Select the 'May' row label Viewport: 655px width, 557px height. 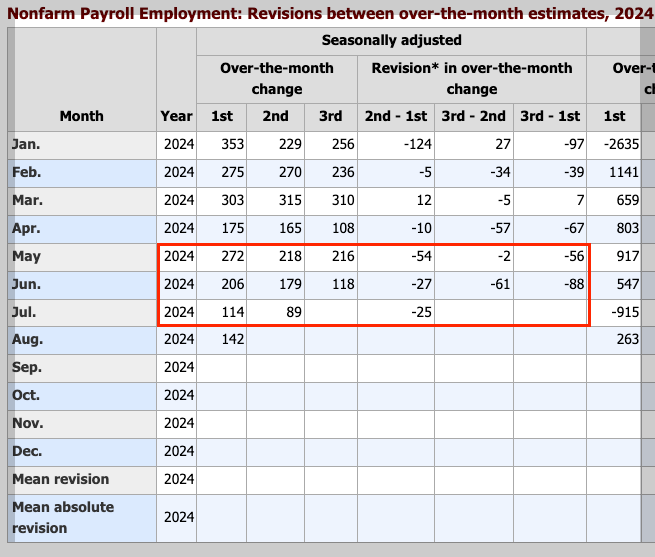pos(26,256)
